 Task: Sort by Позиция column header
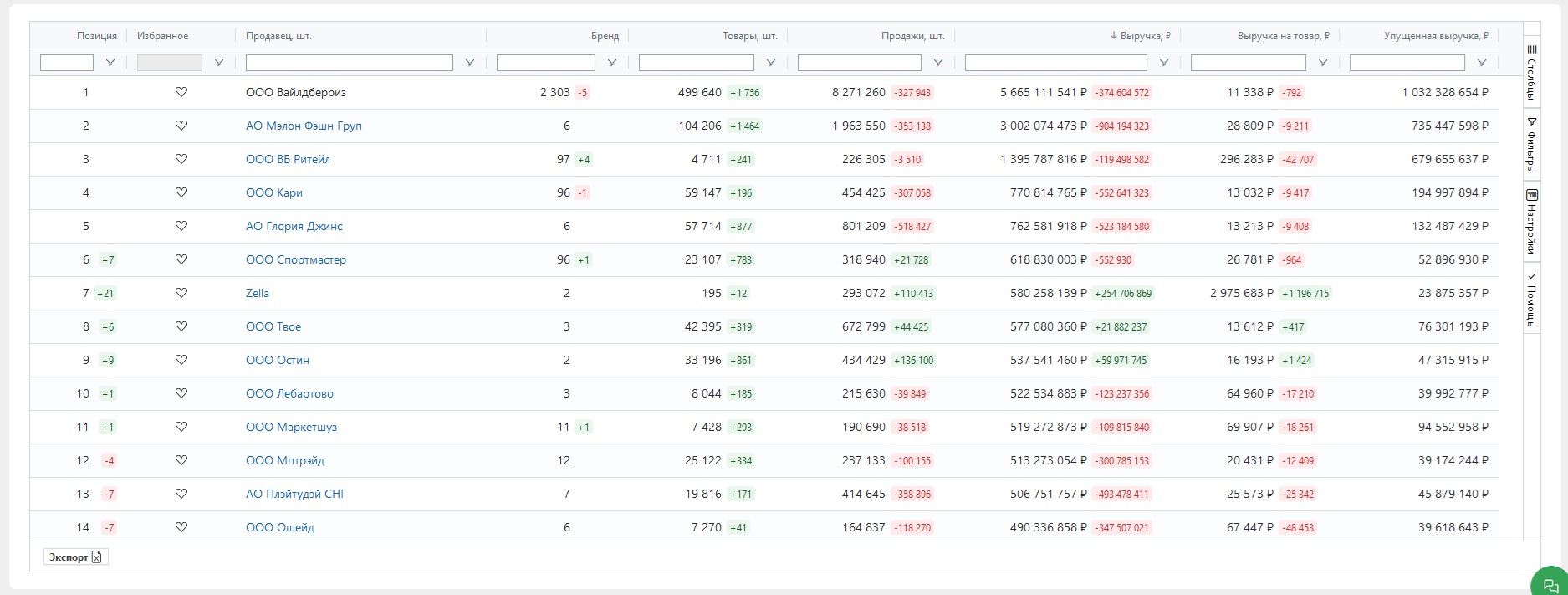click(x=97, y=36)
